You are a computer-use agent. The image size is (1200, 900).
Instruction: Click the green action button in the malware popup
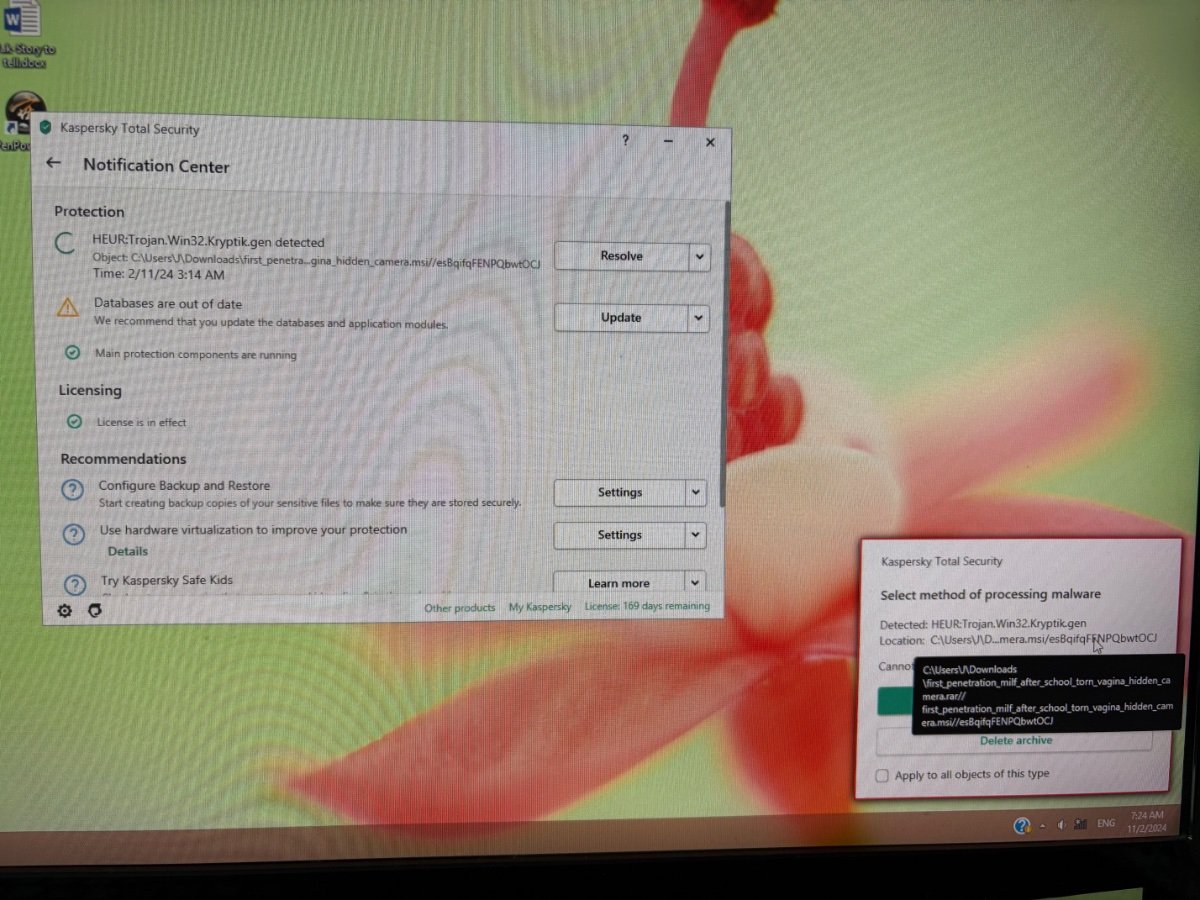895,701
